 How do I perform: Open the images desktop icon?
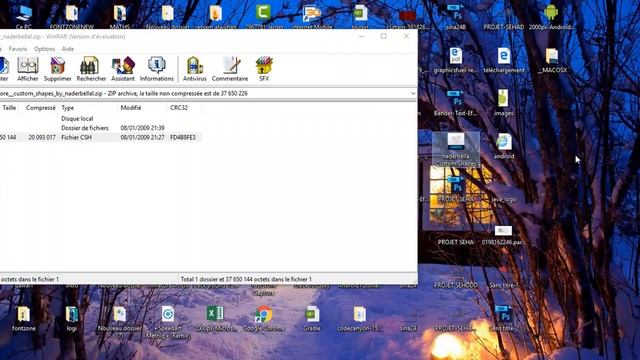[x=504, y=103]
